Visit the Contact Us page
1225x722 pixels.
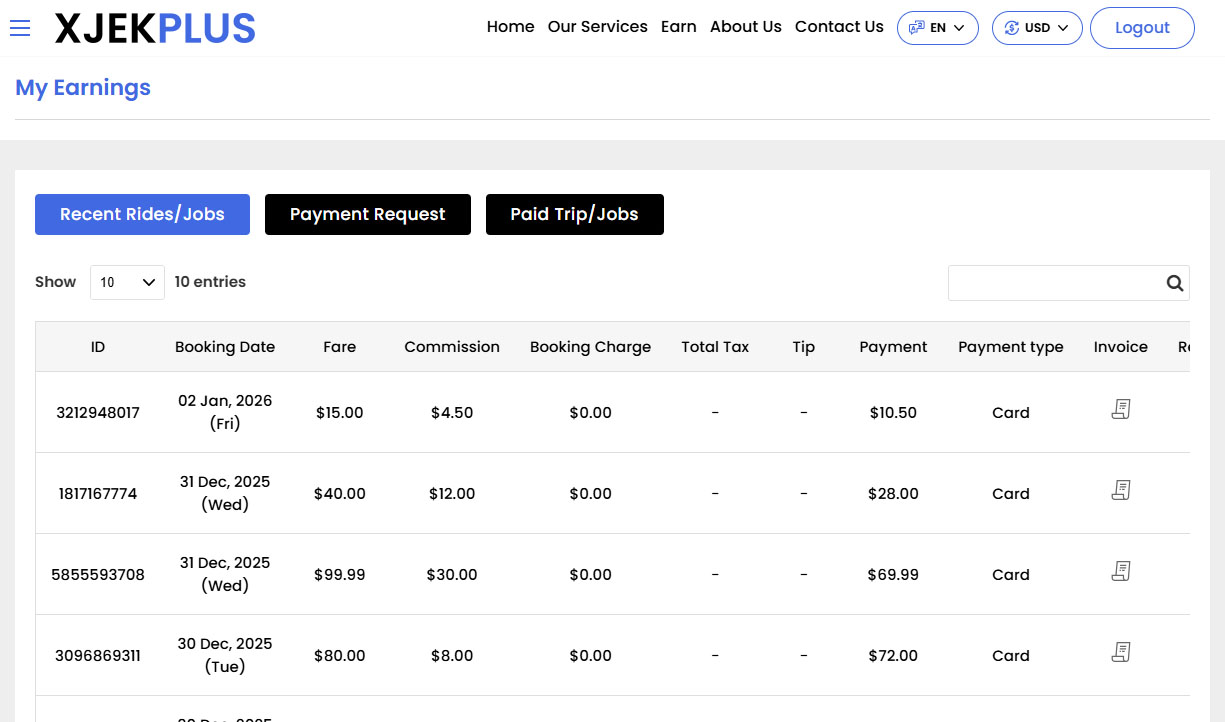(839, 27)
